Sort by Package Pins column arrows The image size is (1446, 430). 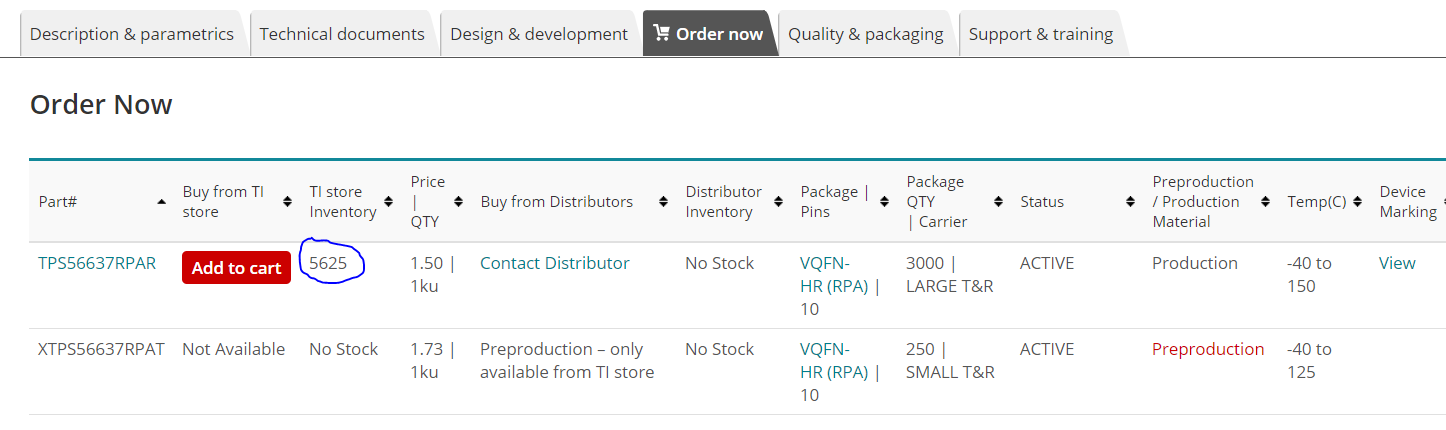tap(884, 202)
